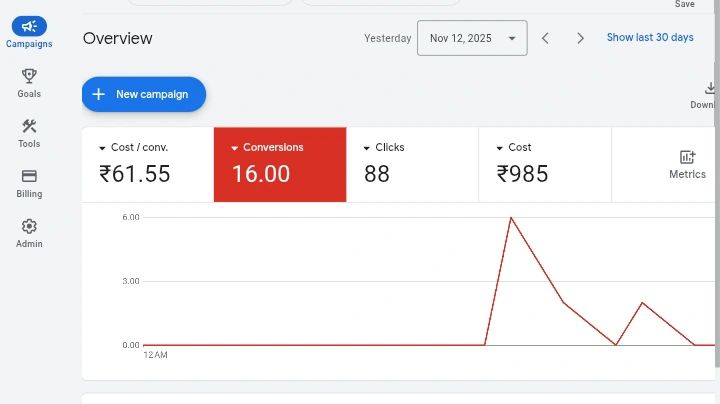Open the Tools section in sidebar
This screenshot has height=404, width=720.
pyautogui.click(x=29, y=126)
